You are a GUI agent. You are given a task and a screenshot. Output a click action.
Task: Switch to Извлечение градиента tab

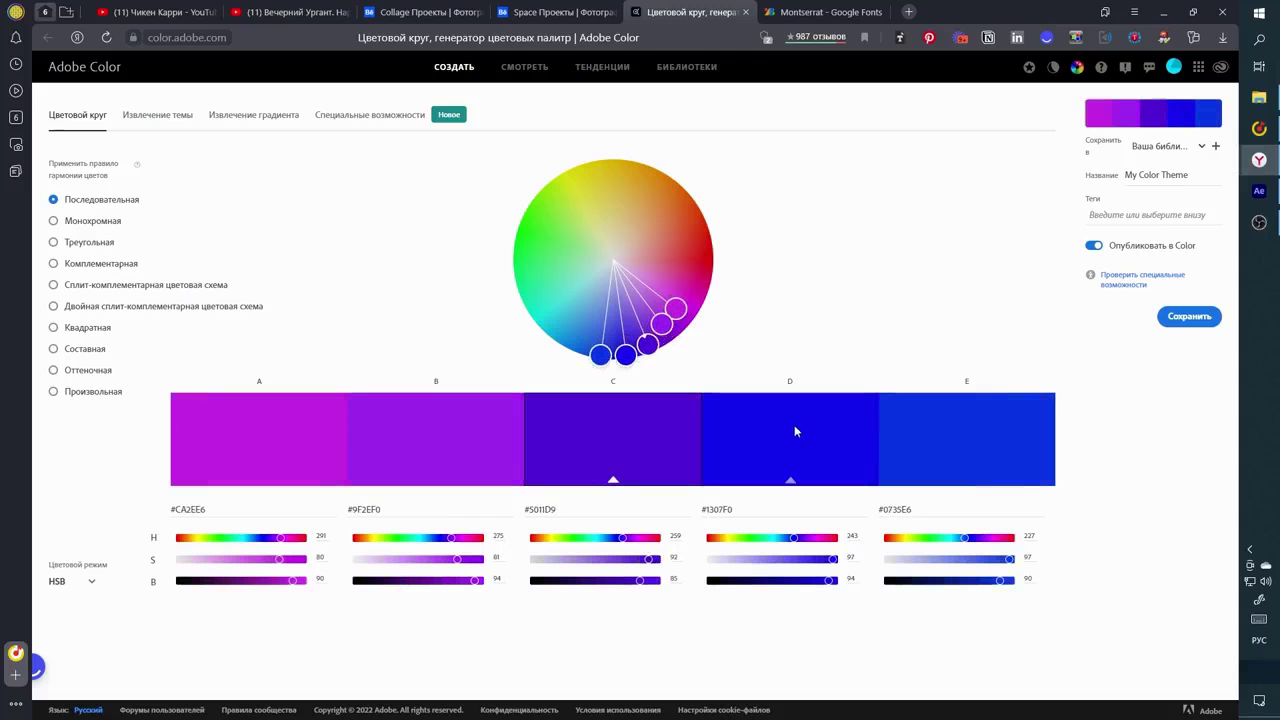pyautogui.click(x=254, y=115)
